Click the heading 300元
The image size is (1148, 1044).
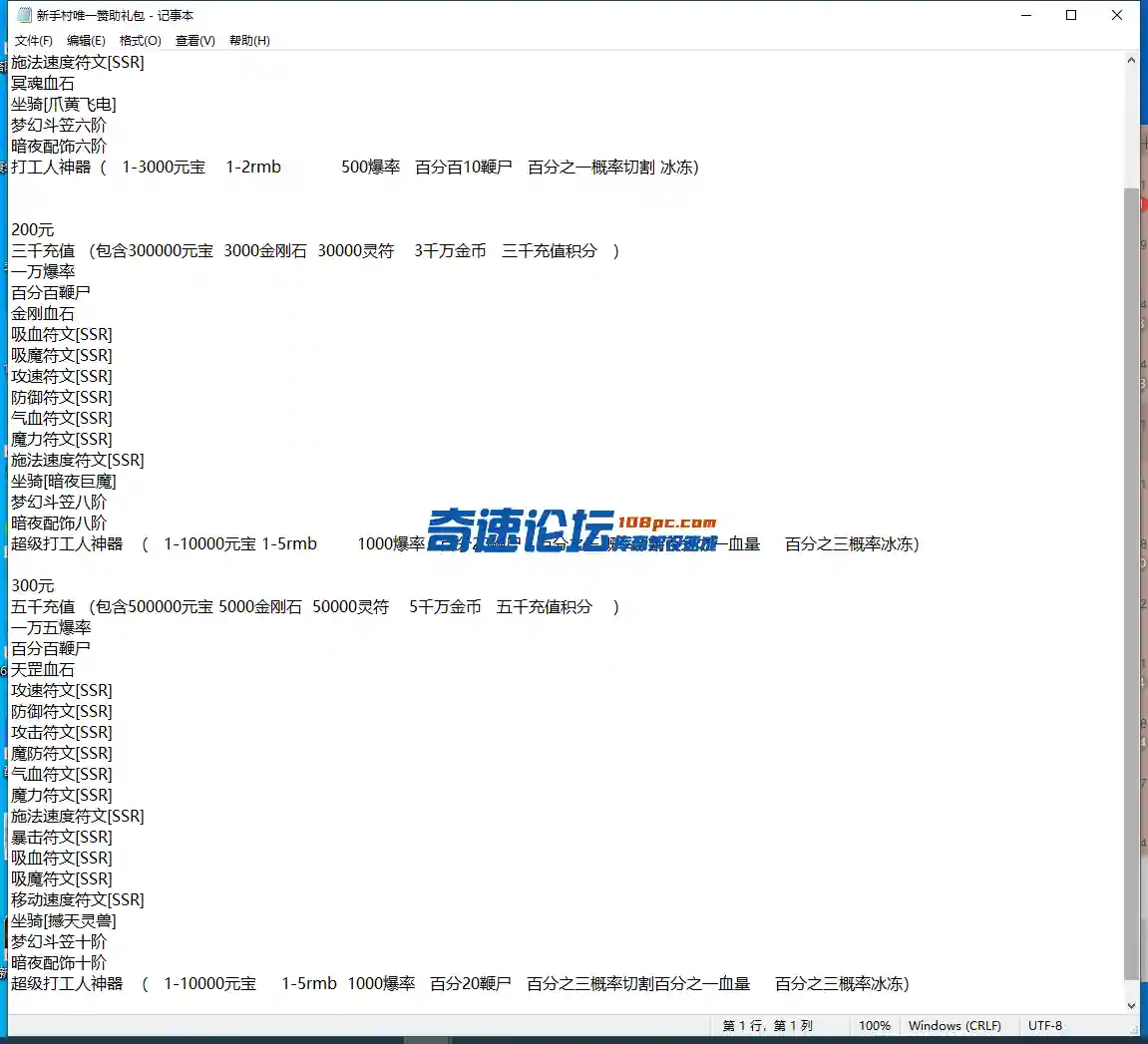click(x=32, y=585)
